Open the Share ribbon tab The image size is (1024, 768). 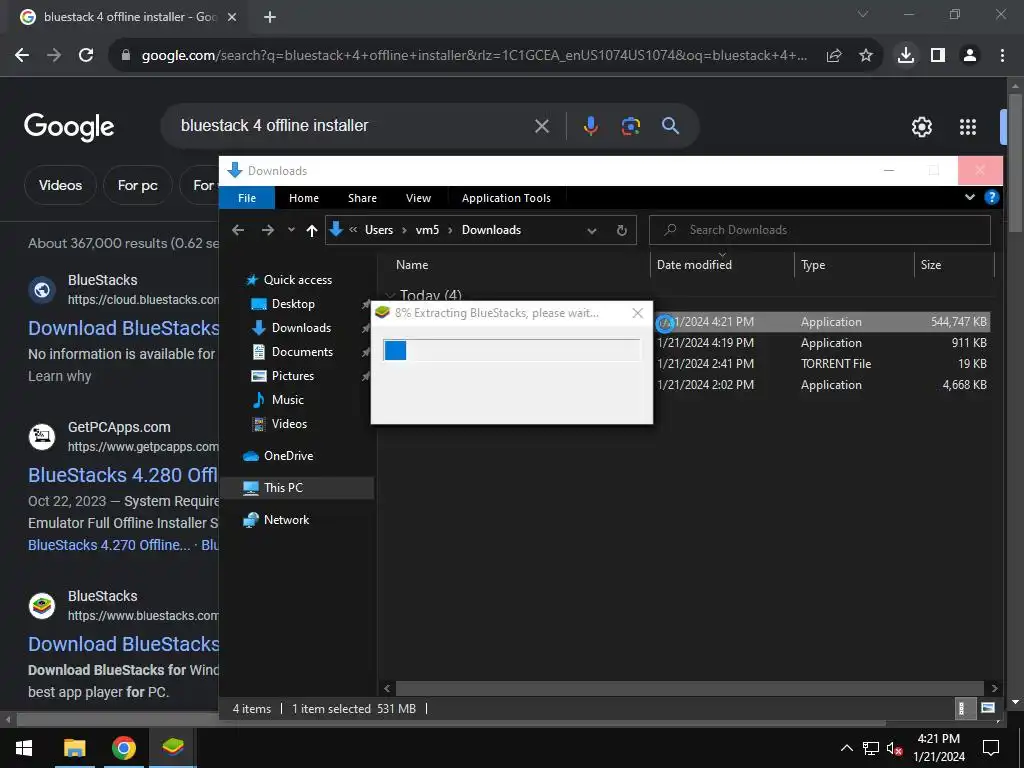point(362,198)
